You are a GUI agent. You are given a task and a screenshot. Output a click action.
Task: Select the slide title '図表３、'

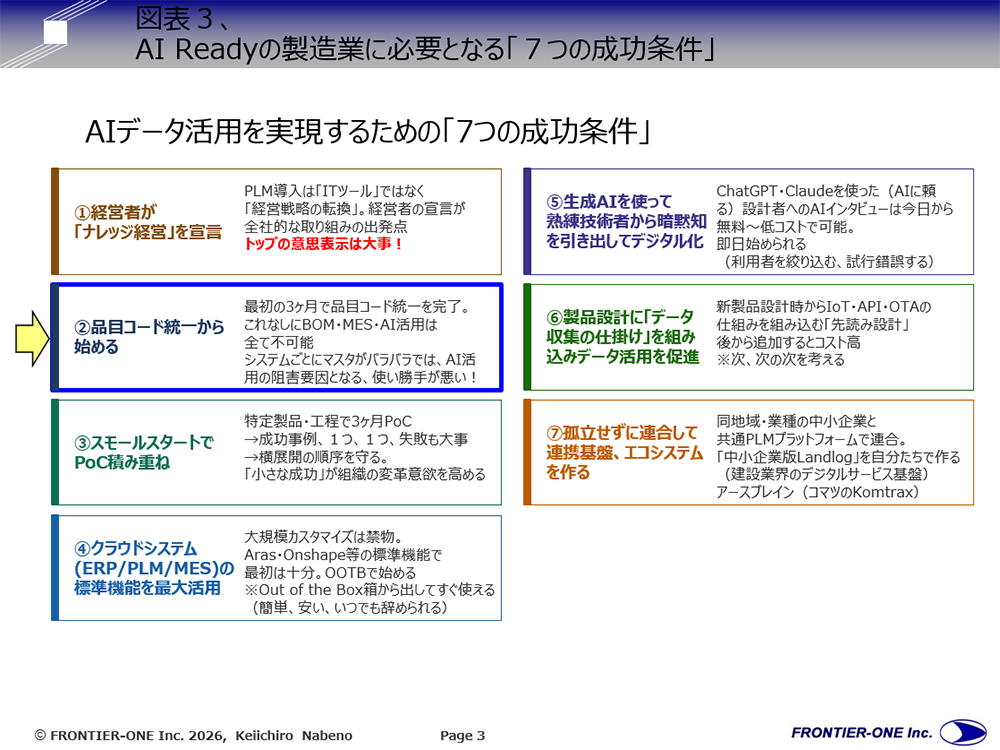point(183,18)
